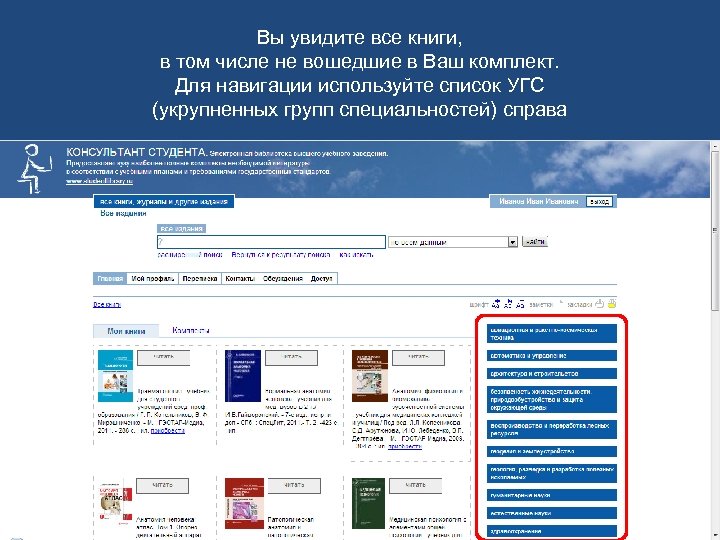
Task: Click the print page icon
Action: (x=599, y=304)
